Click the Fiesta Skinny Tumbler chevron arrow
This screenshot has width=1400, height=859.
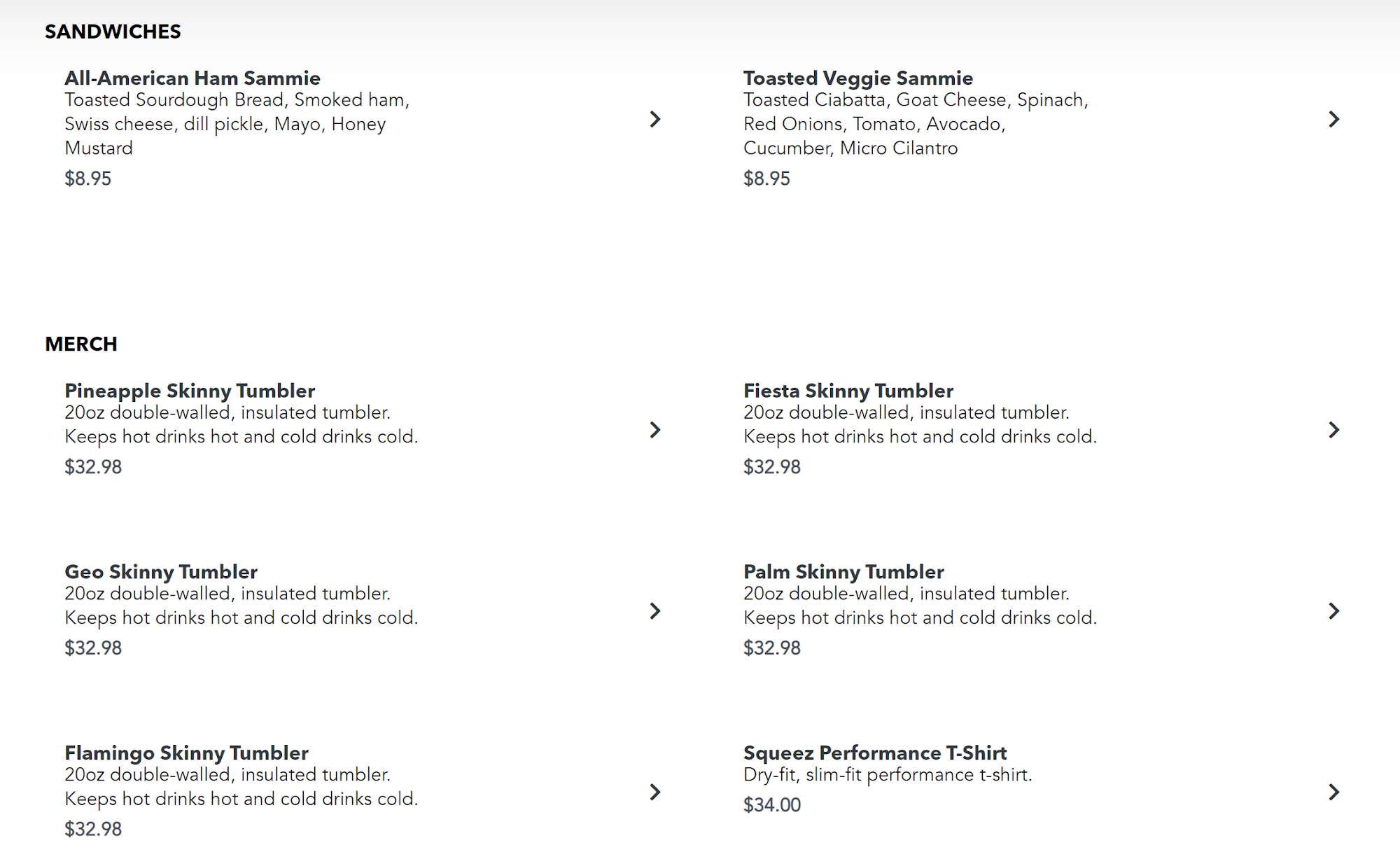click(1334, 430)
